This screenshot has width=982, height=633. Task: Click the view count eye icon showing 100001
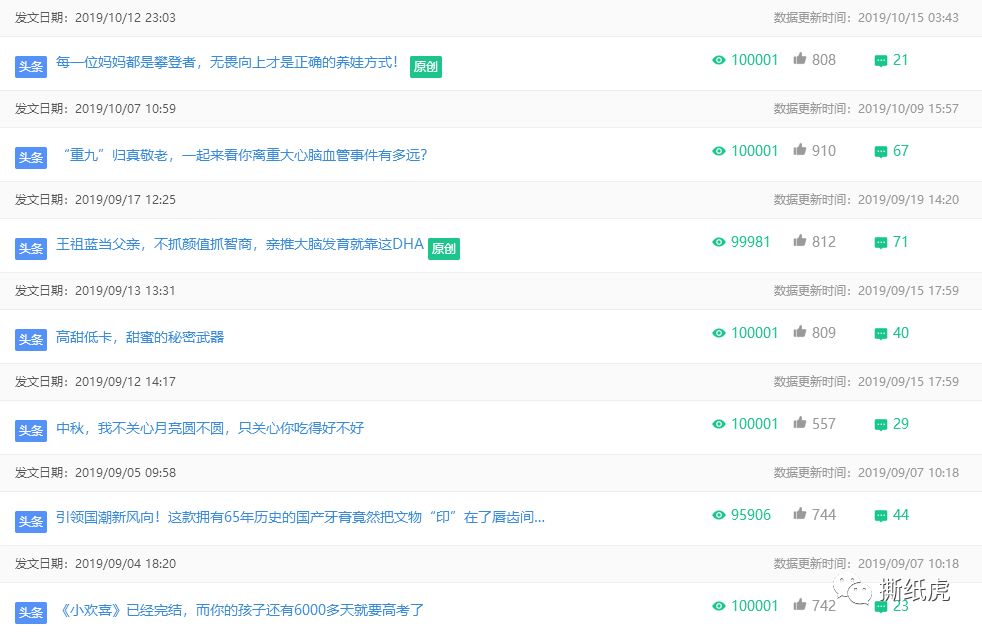(x=719, y=60)
